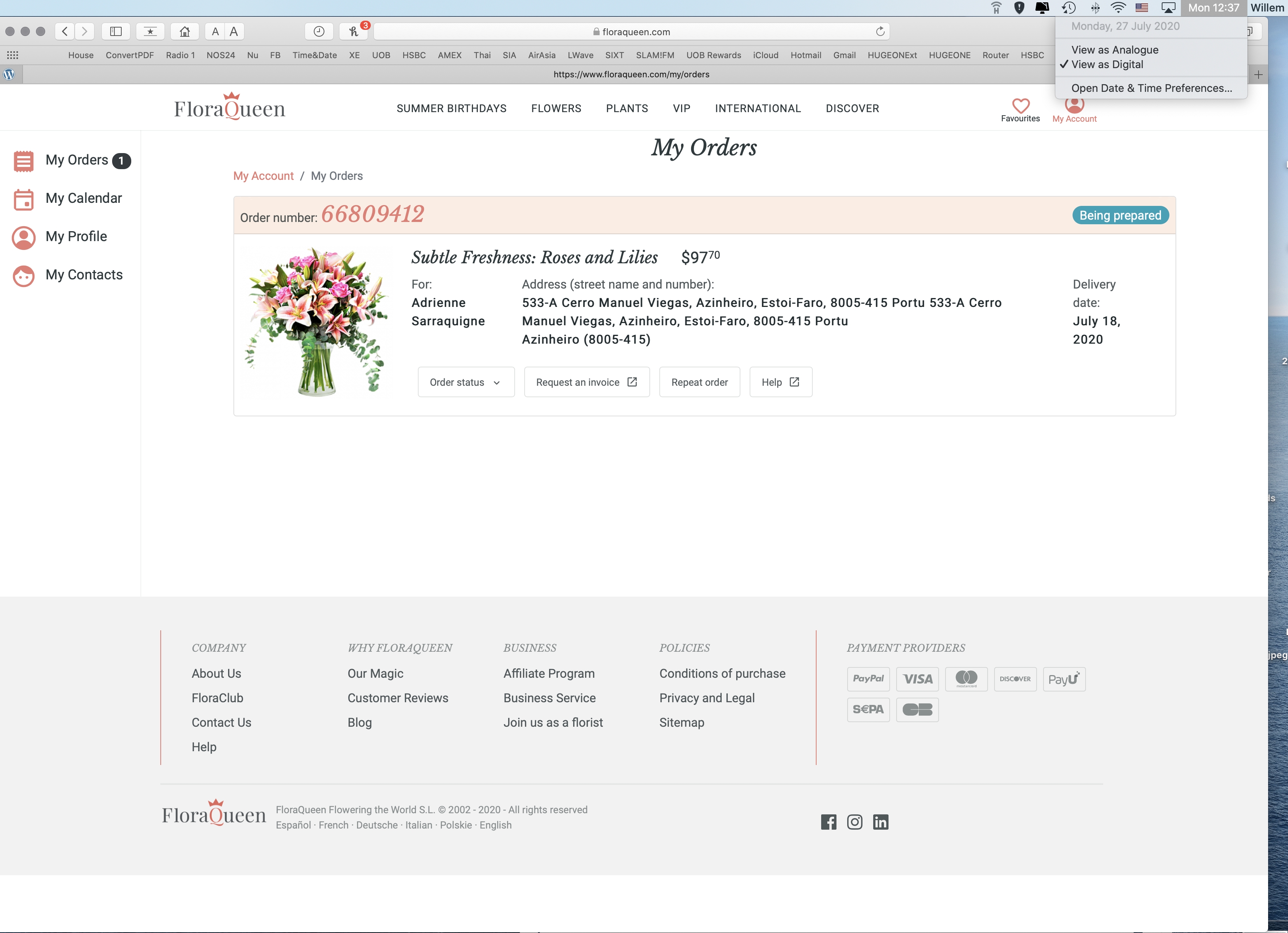Select View as Digital clock option

pos(1107,65)
